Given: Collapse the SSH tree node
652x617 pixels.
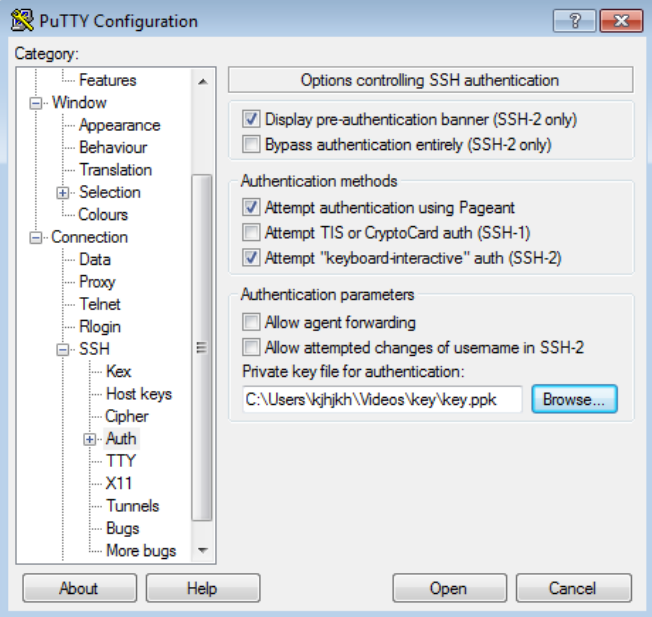Looking at the screenshot, I should (63, 350).
